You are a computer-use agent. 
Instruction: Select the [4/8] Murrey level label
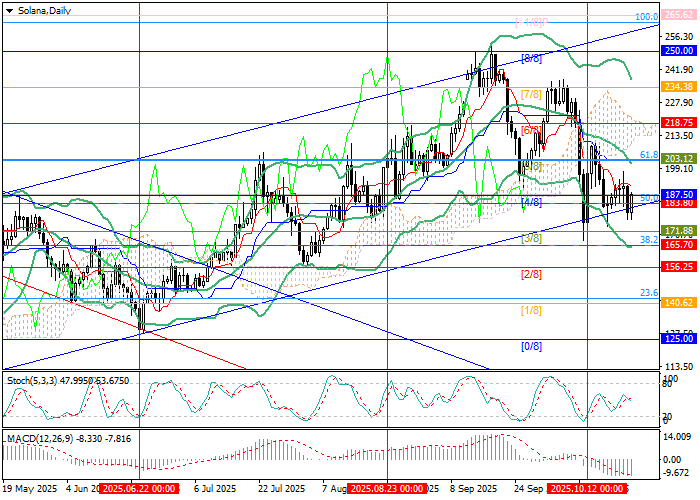point(531,203)
